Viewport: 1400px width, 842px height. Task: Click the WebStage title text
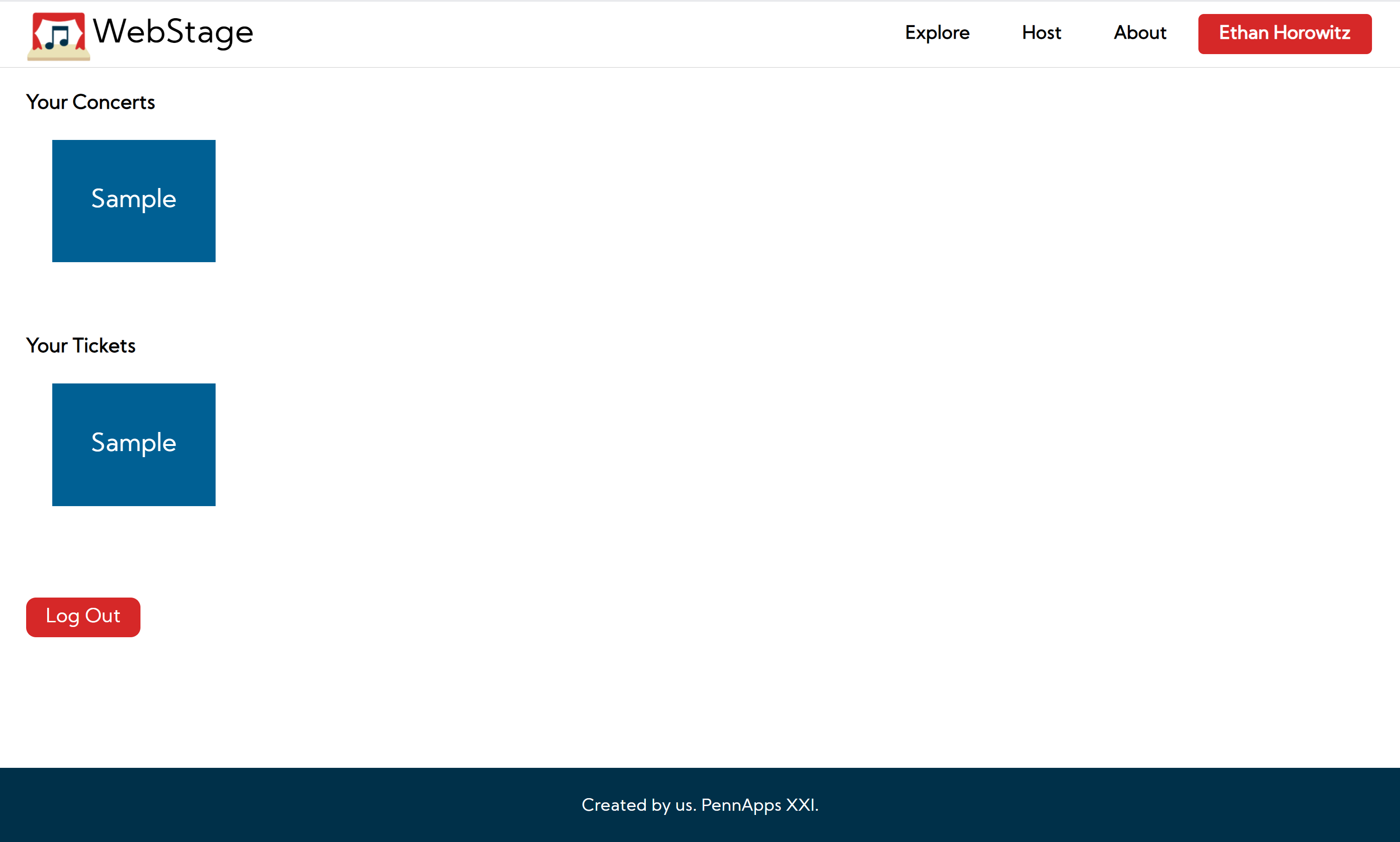coord(173,32)
